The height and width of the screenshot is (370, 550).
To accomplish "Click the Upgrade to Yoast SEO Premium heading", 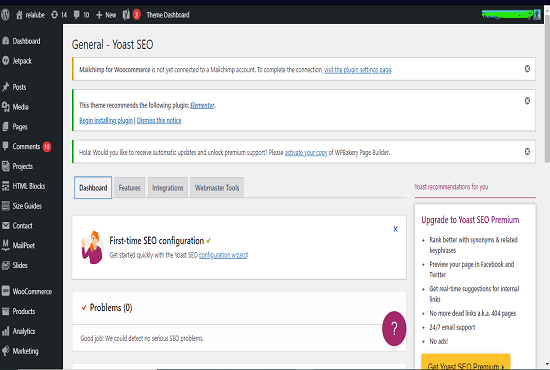I will [470, 220].
